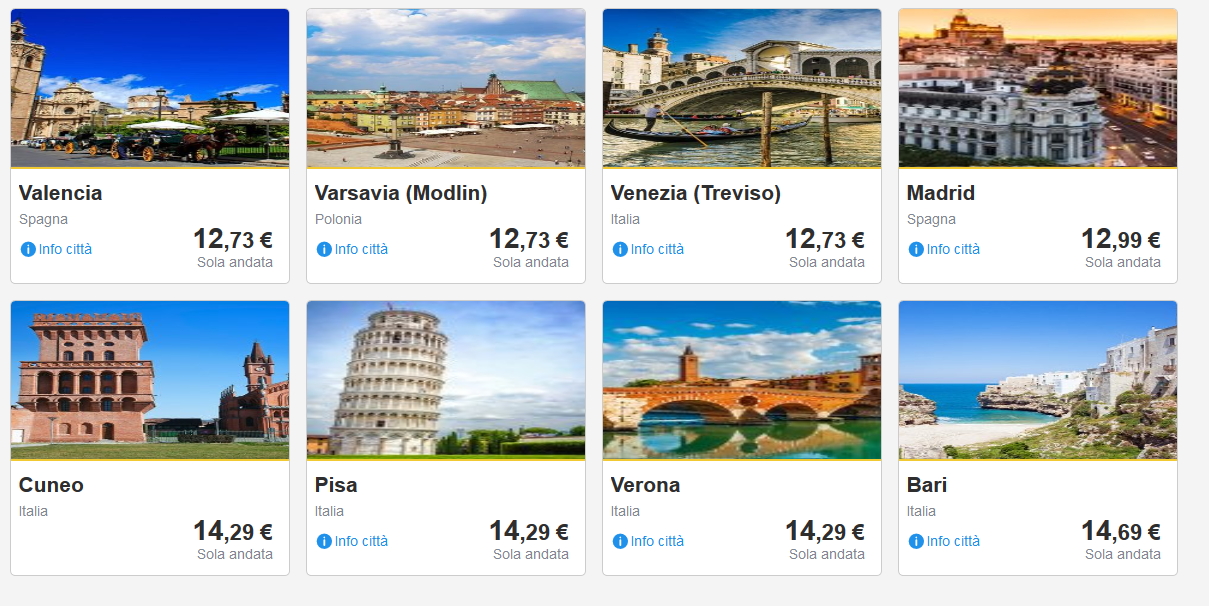Select the 12,99 € Madrid fare
Screen dimensions: 1209x606
pos(1120,239)
